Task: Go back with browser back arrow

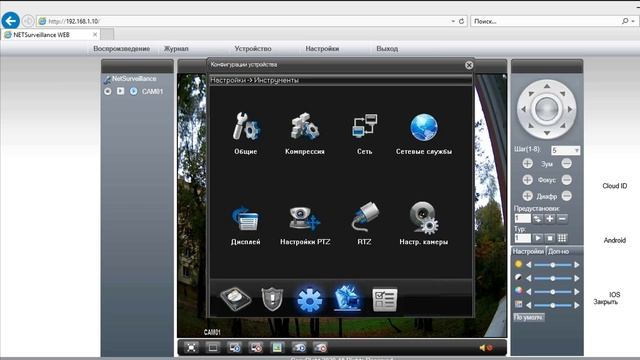Action: coord(11,21)
